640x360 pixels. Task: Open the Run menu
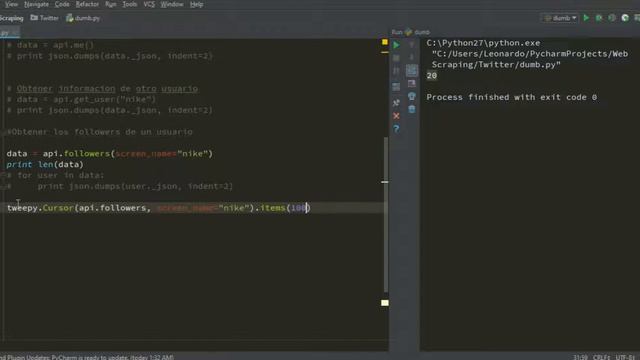coord(110,4)
